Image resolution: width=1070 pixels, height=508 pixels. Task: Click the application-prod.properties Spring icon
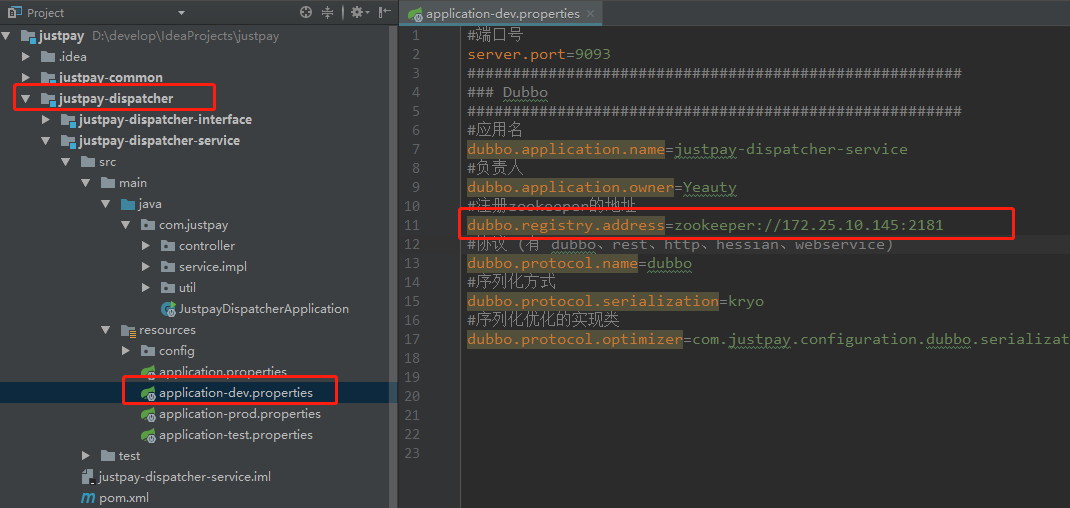[148, 414]
